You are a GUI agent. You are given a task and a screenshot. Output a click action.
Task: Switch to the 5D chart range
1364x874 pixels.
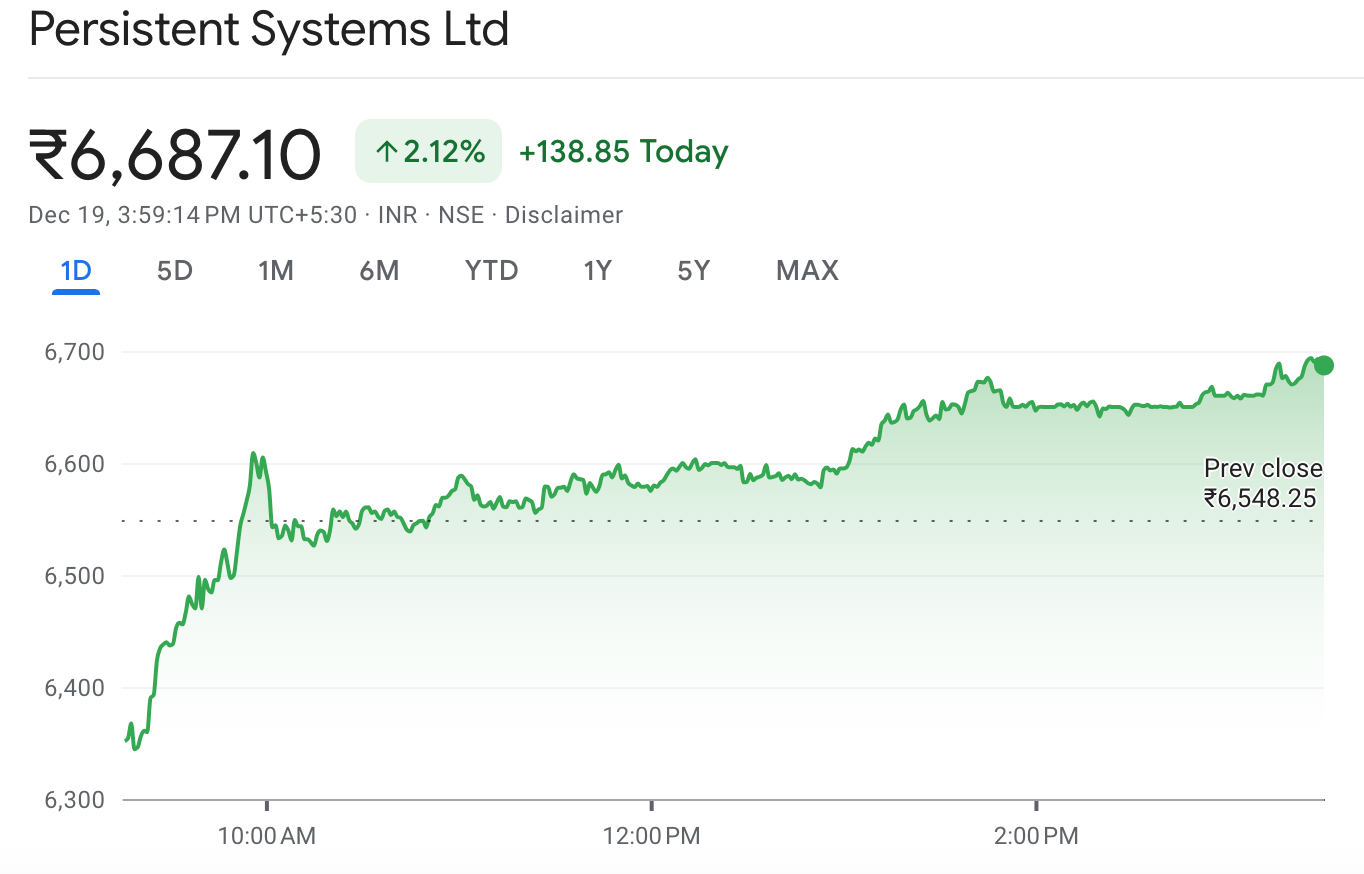tap(174, 271)
